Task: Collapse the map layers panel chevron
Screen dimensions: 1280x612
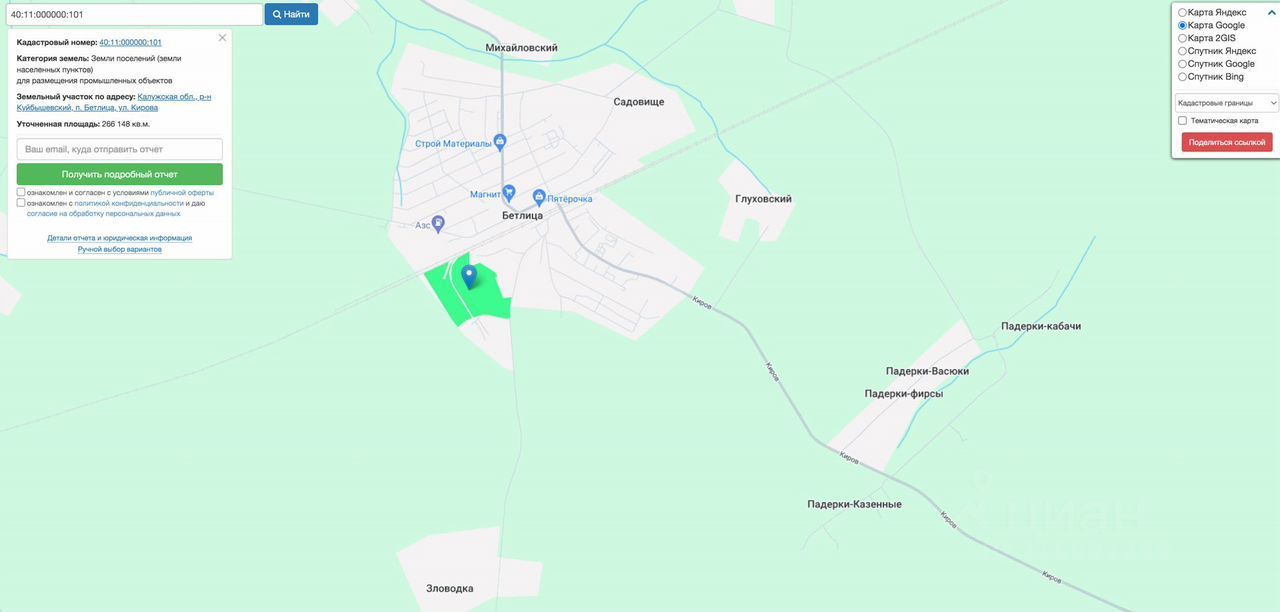Action: tap(1272, 12)
